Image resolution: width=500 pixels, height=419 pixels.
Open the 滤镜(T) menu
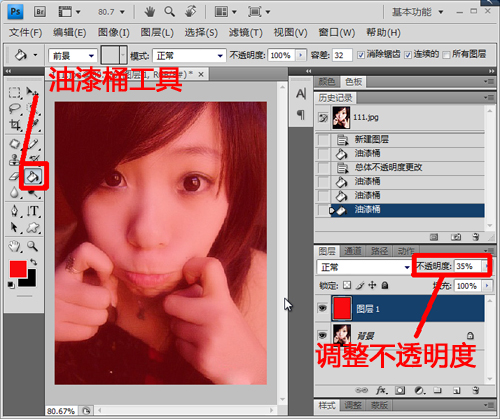246,33
